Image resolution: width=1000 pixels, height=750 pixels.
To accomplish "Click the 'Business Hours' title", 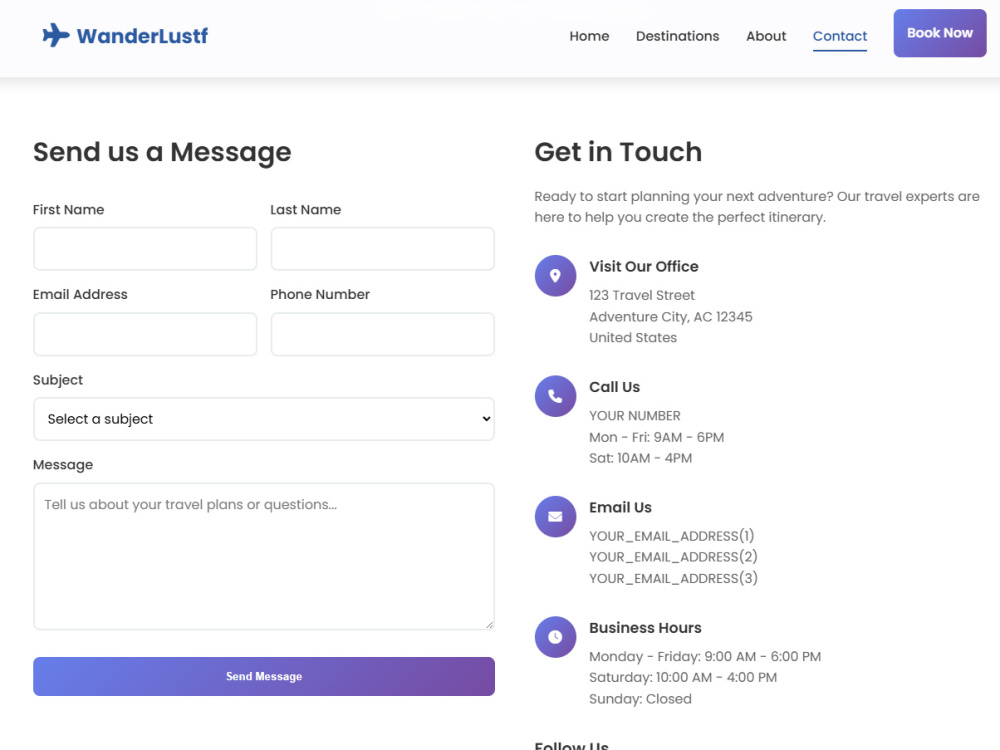I will click(645, 628).
